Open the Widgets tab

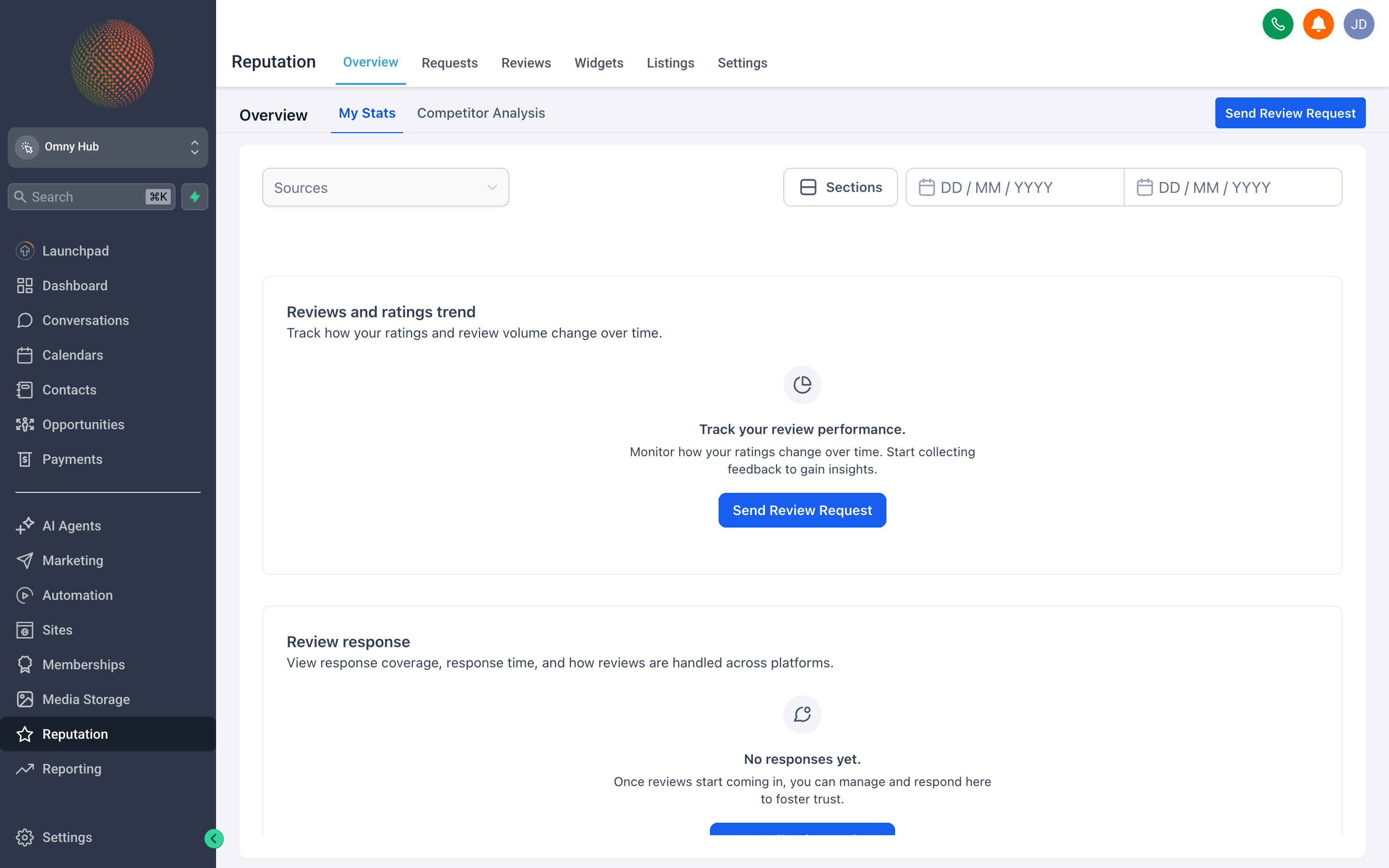pyautogui.click(x=599, y=63)
